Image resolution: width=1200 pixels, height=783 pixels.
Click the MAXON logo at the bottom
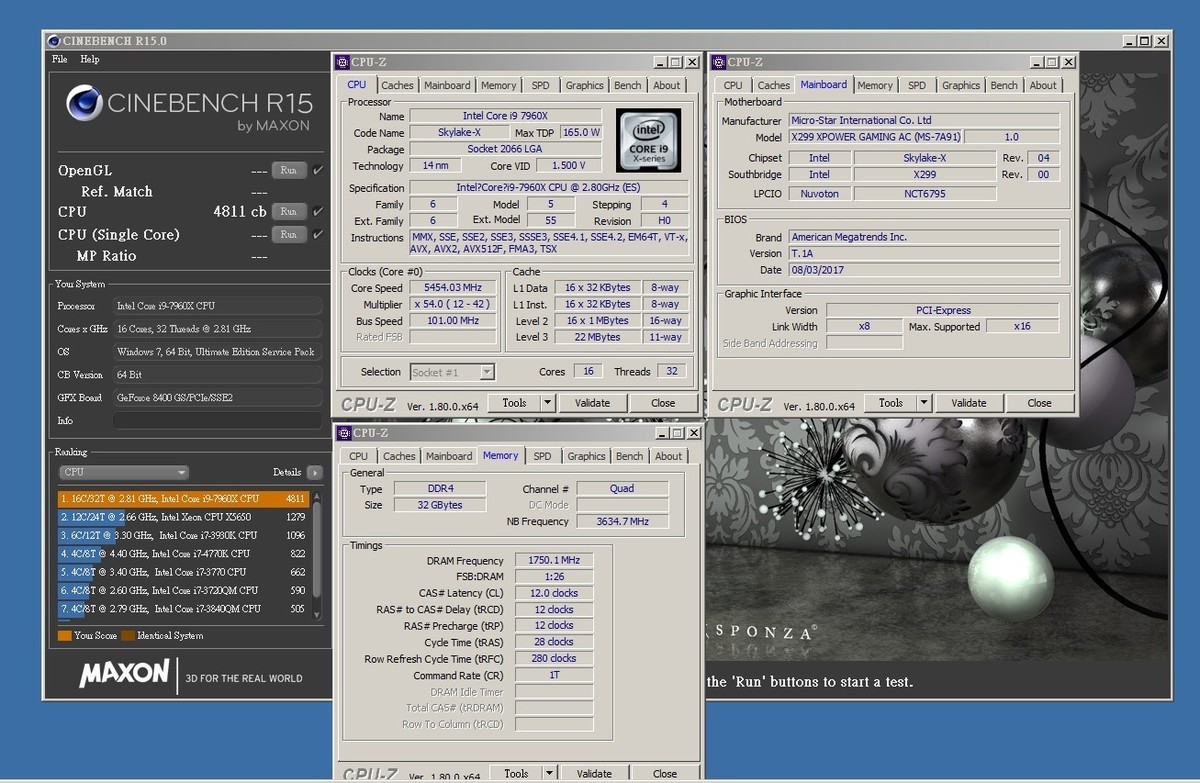point(124,674)
